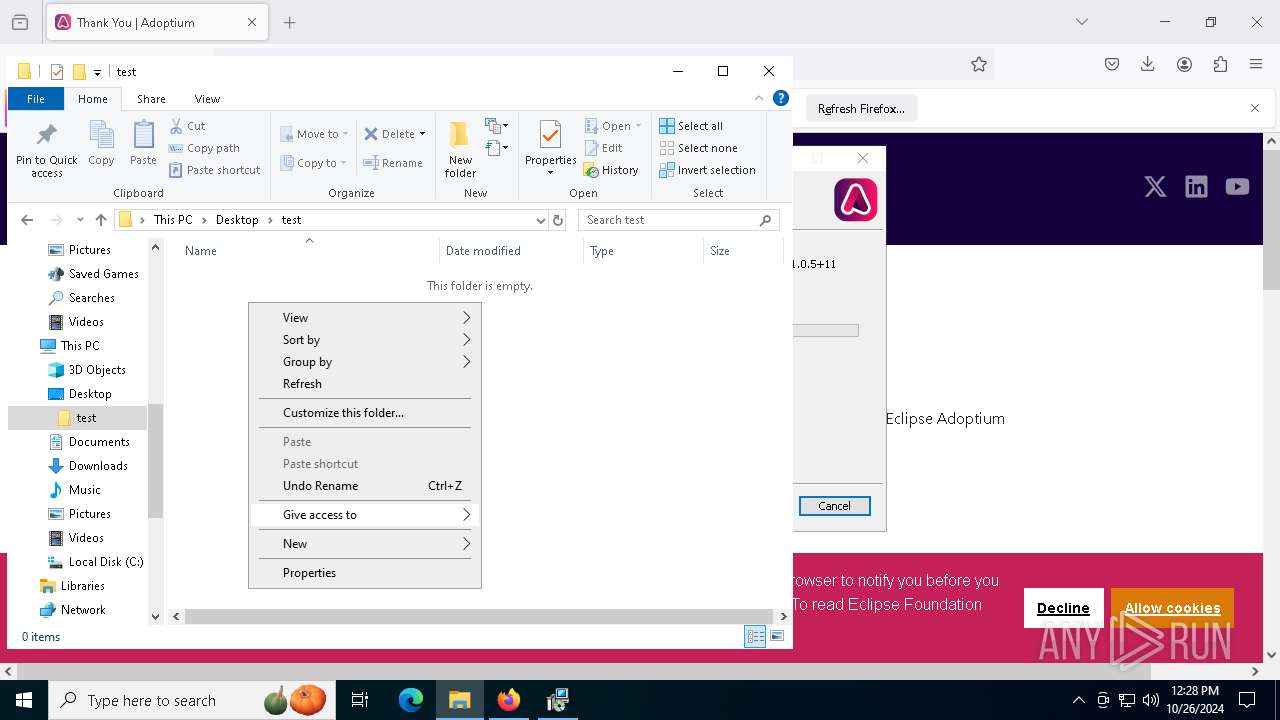Open Quick Access Toolbar customize arrow
Image resolution: width=1280 pixels, height=720 pixels.
97,72
